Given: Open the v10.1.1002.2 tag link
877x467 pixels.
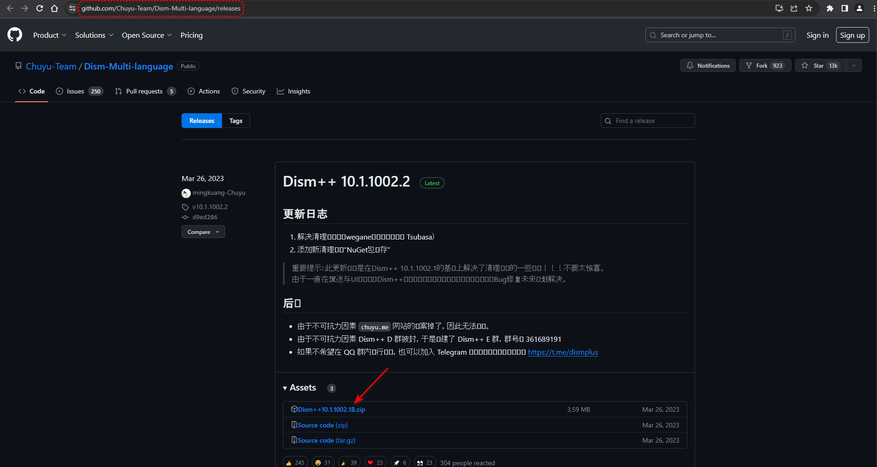Looking at the screenshot, I should coord(210,207).
